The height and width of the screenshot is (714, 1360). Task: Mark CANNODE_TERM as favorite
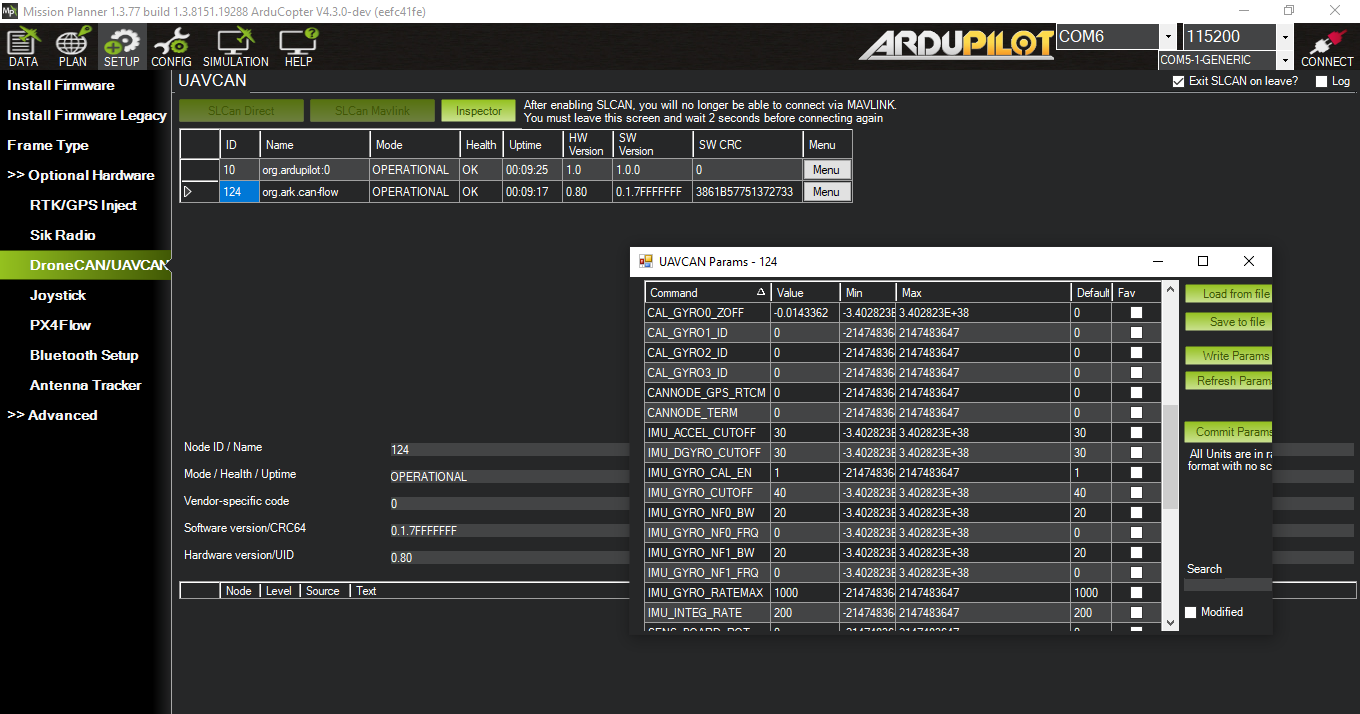[x=1136, y=413]
